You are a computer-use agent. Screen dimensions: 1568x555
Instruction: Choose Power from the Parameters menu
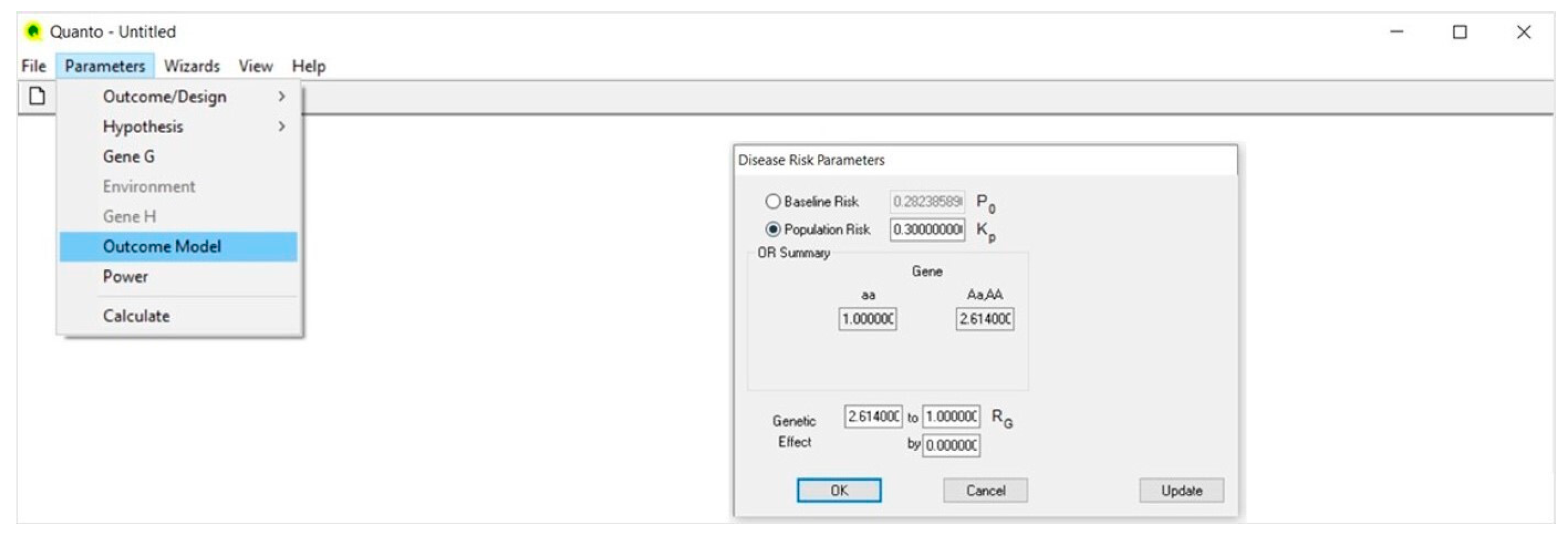(x=126, y=276)
